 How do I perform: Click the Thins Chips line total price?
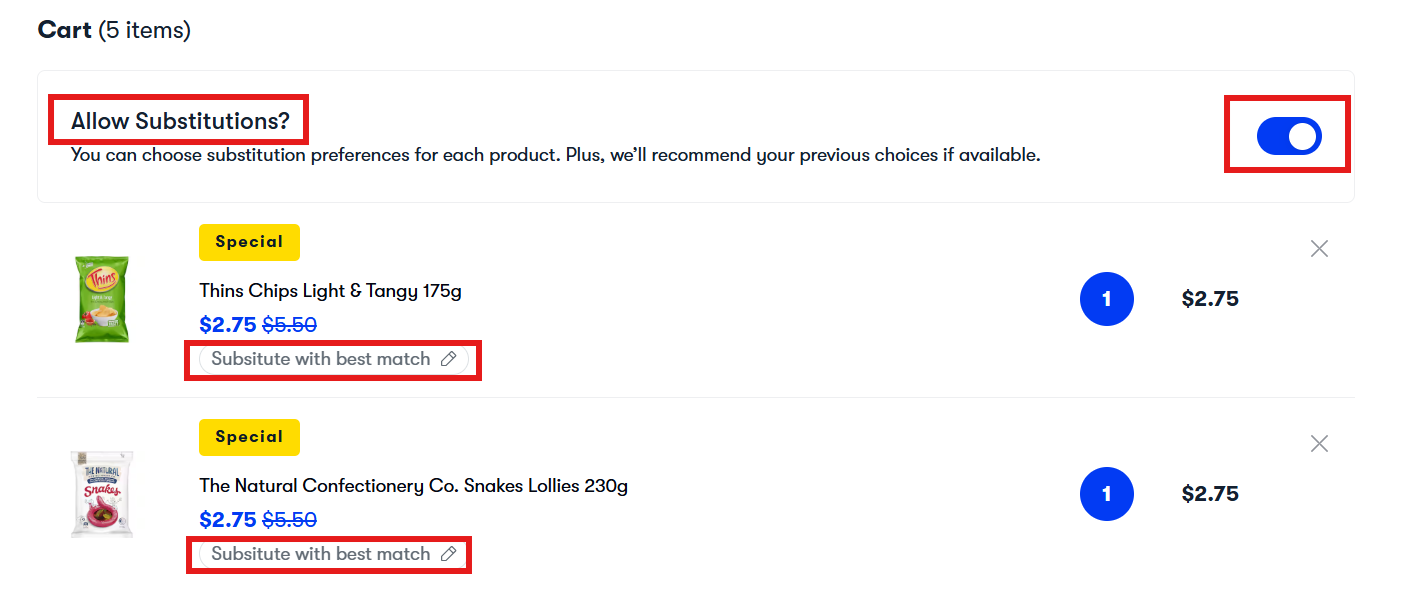pos(1210,299)
